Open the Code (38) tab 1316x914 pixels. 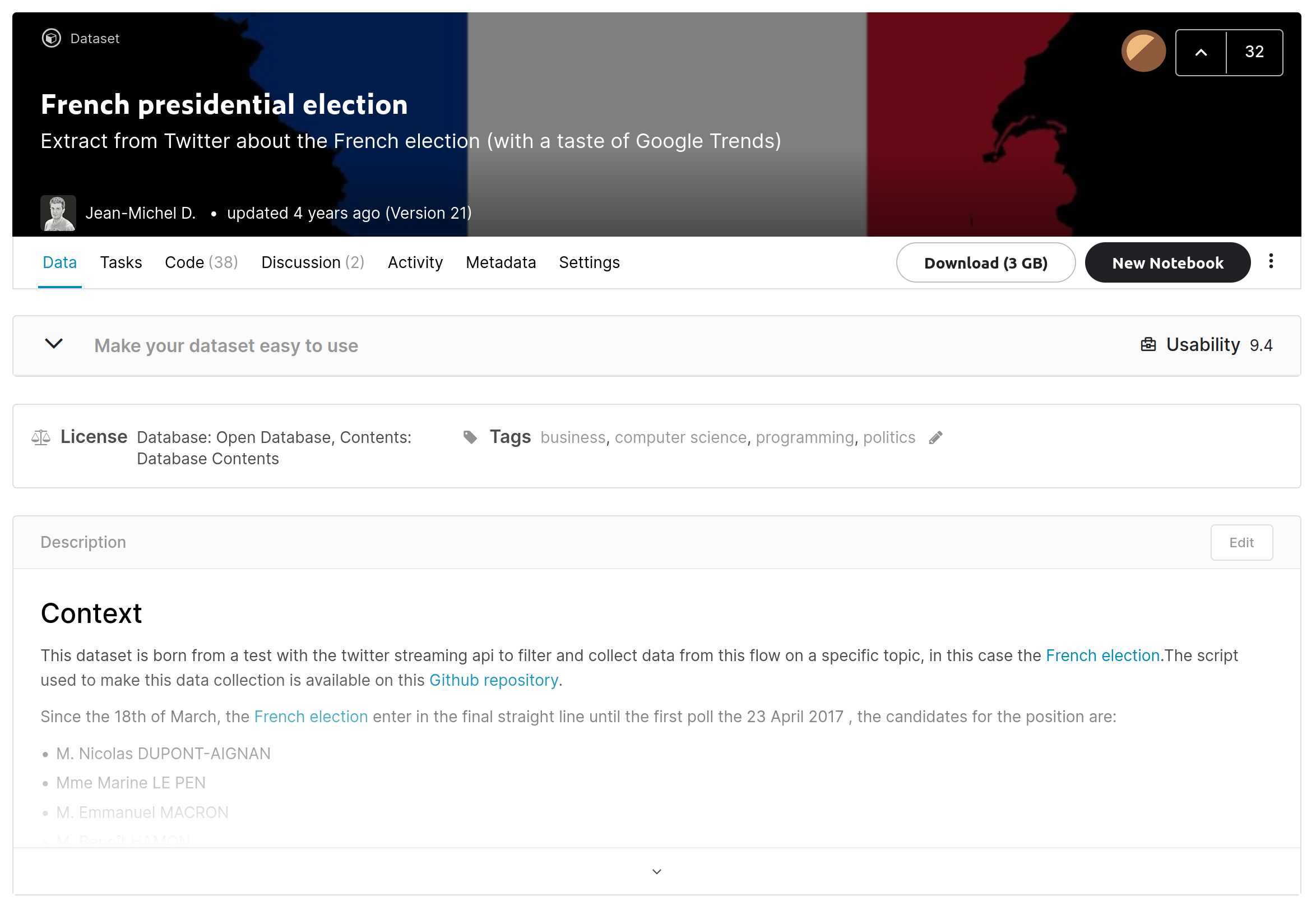point(201,262)
